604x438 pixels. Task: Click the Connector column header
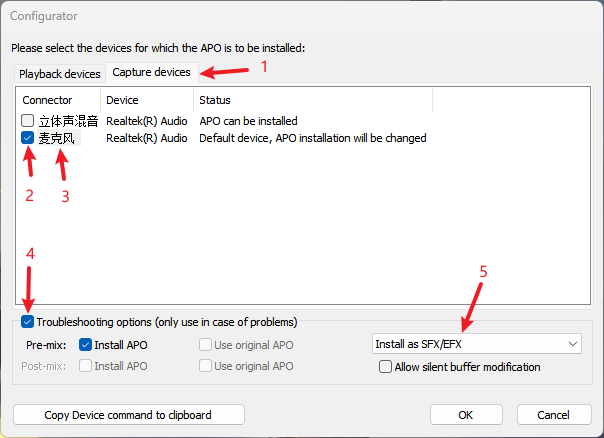click(x=48, y=100)
